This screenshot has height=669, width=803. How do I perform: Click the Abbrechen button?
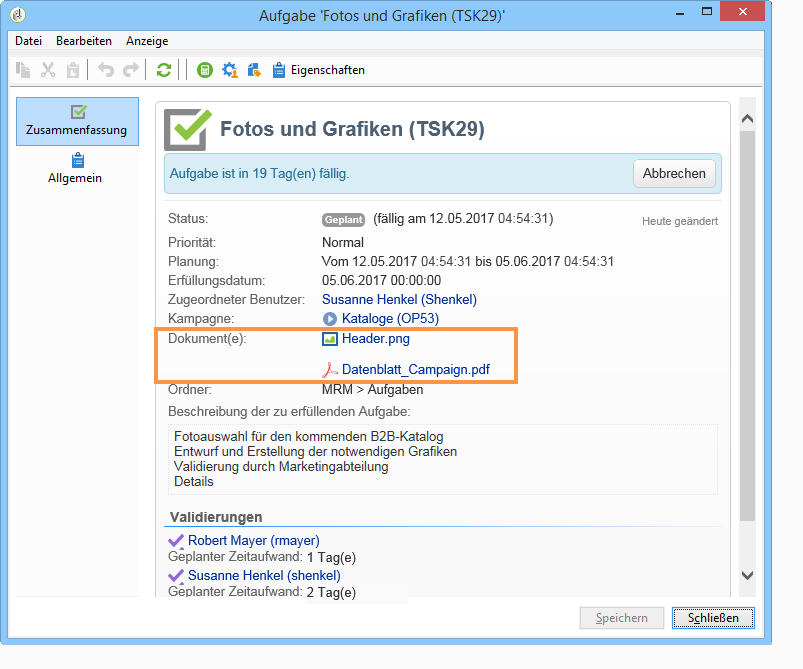[674, 174]
